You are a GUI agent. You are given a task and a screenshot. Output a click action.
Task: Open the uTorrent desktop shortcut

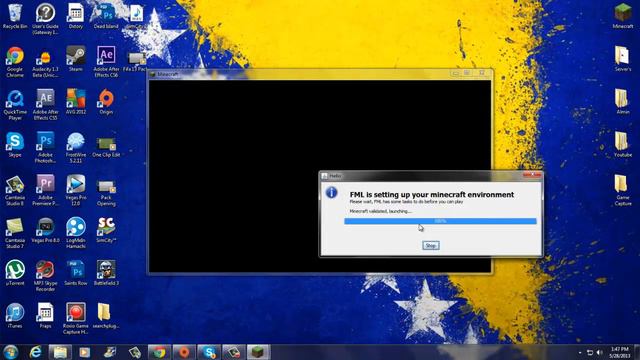(x=15, y=273)
